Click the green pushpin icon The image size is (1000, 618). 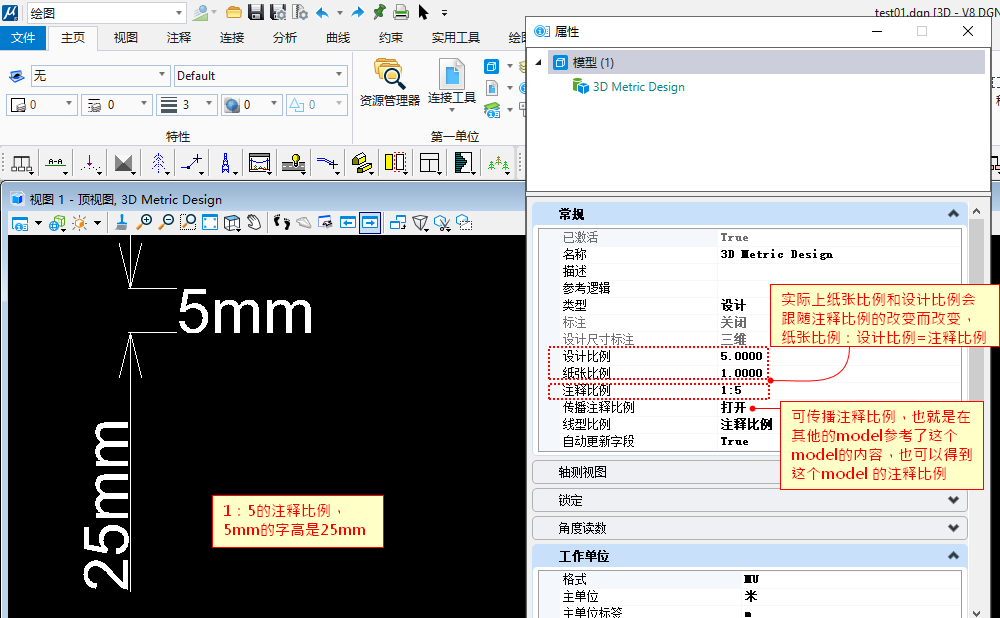click(379, 12)
